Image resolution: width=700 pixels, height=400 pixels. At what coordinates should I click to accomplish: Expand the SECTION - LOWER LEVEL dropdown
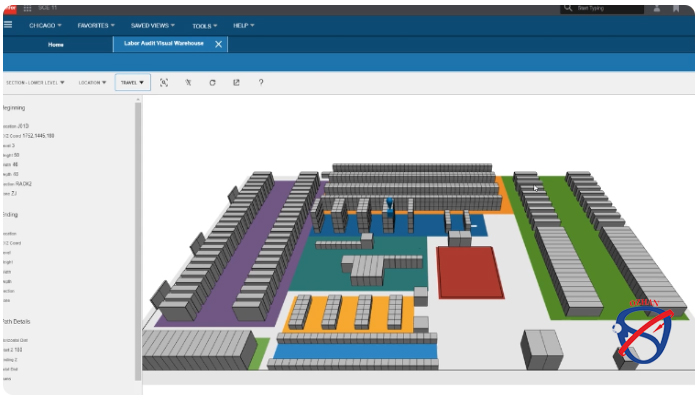(35, 83)
